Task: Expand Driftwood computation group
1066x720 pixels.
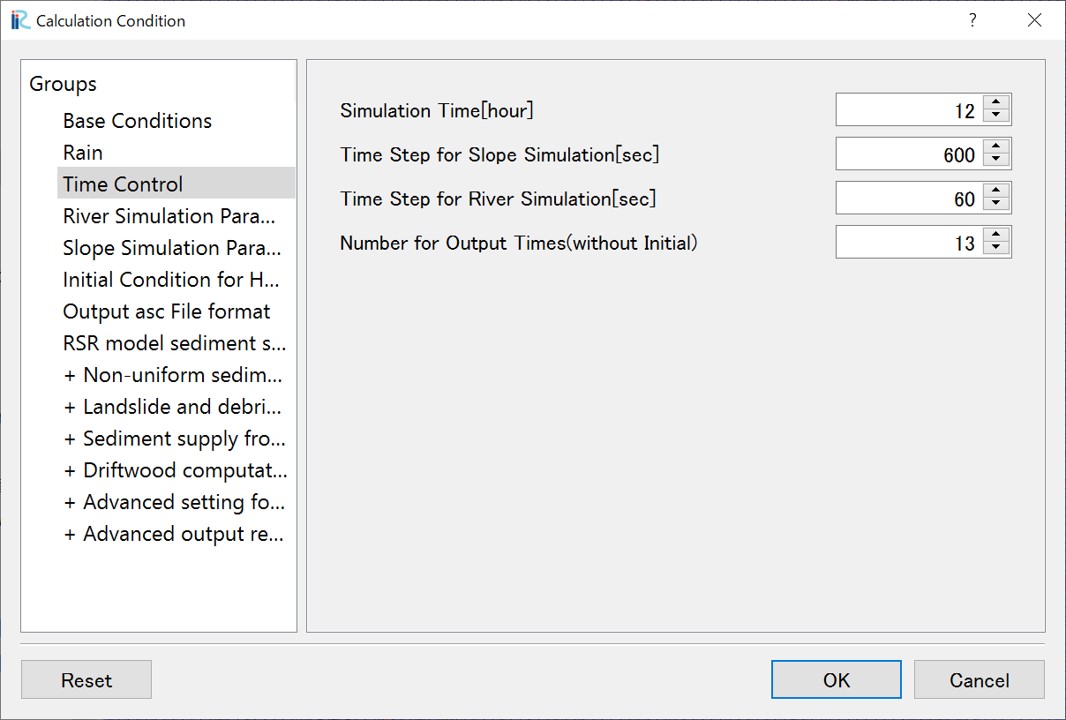Action: click(x=175, y=470)
